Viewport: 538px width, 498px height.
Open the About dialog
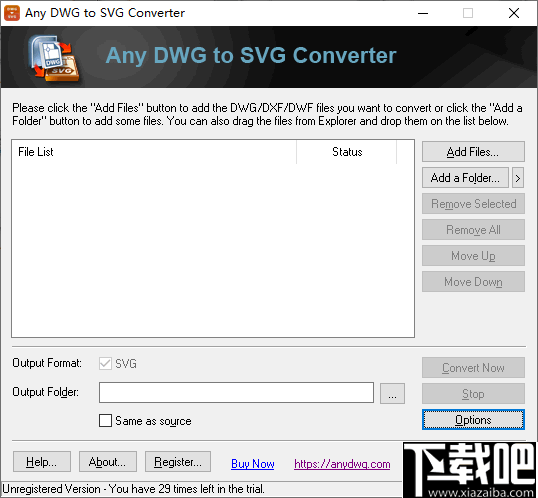pos(108,462)
